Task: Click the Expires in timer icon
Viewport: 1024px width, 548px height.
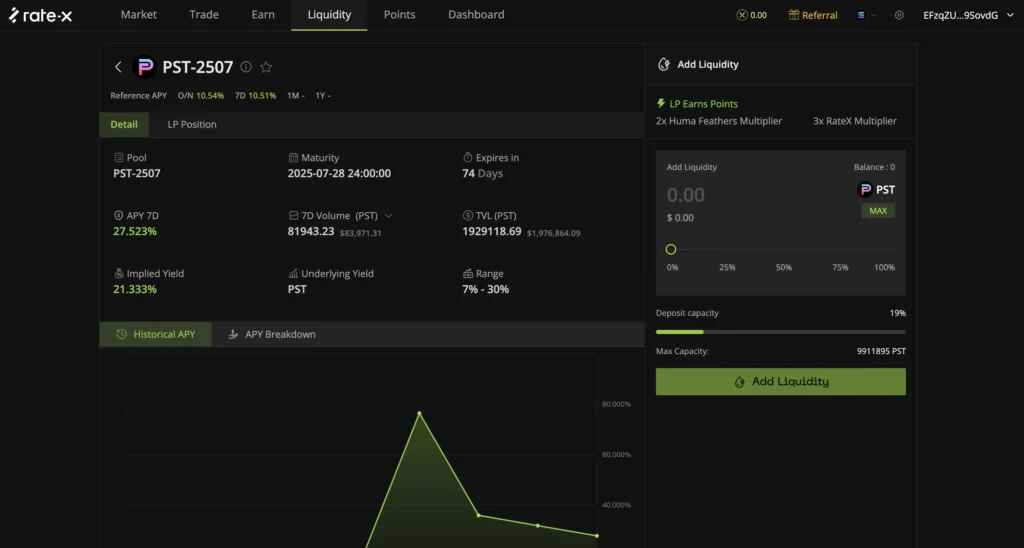Action: click(x=468, y=157)
